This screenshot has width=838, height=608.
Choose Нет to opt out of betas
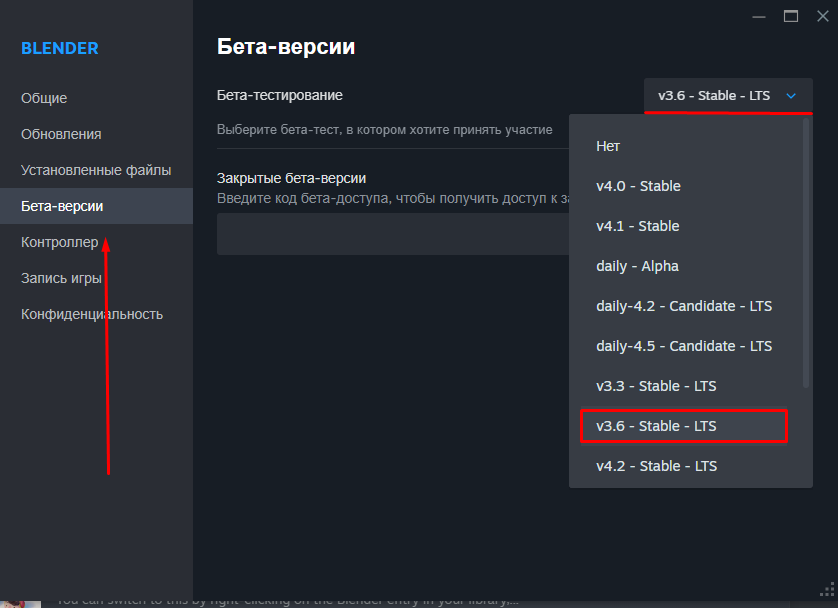point(608,146)
